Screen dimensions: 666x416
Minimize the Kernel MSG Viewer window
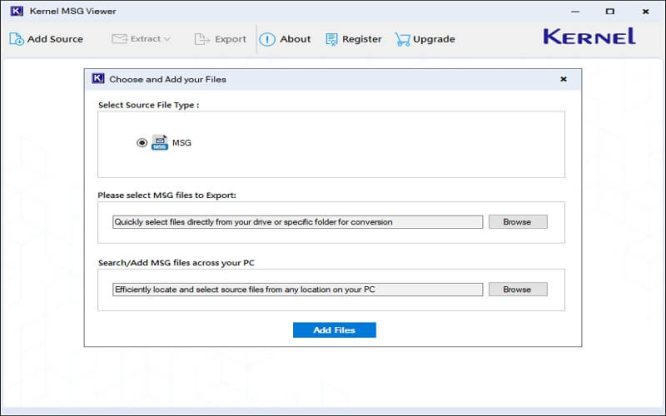point(576,11)
